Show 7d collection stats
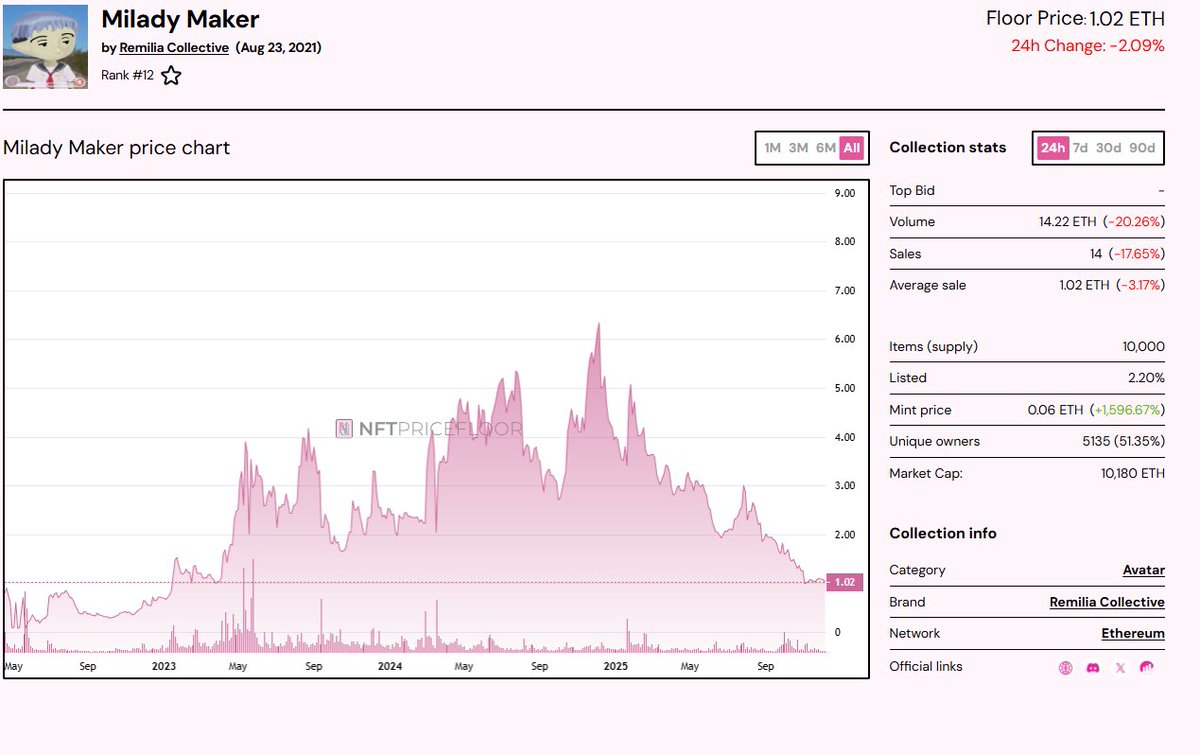This screenshot has height=755, width=1200. tap(1080, 148)
